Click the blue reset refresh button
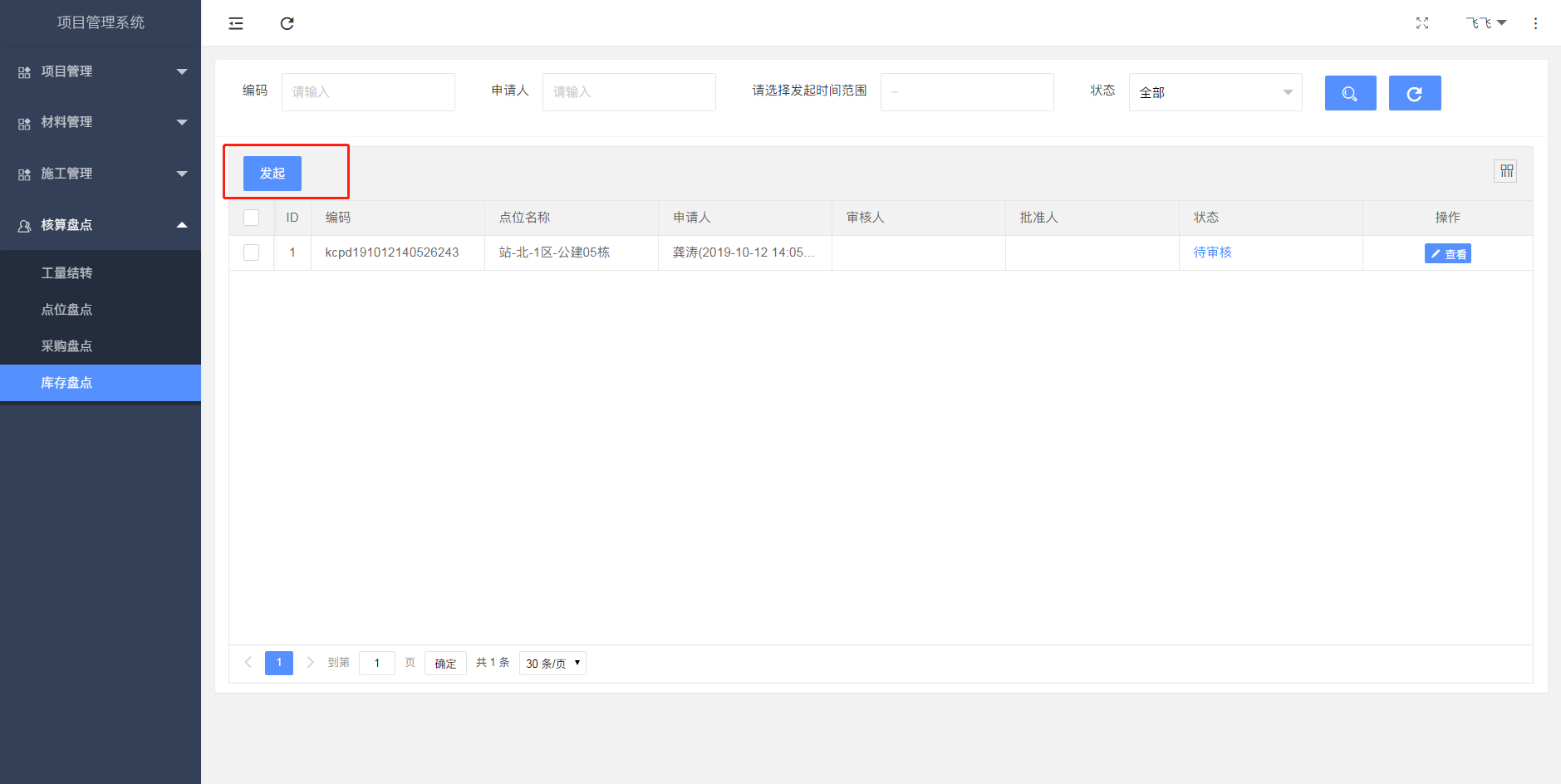The height and width of the screenshot is (784, 1561). click(1415, 93)
